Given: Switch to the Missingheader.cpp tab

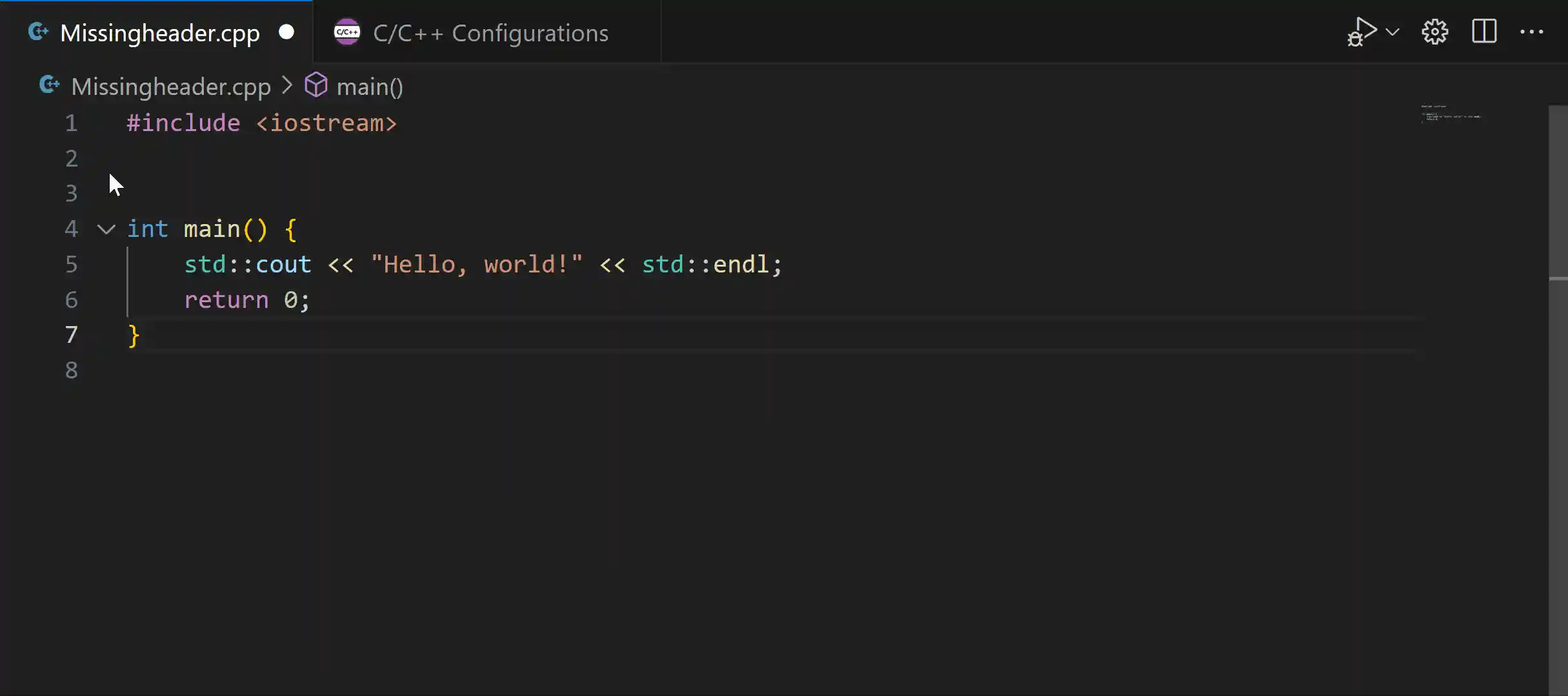Looking at the screenshot, I should pos(159,32).
